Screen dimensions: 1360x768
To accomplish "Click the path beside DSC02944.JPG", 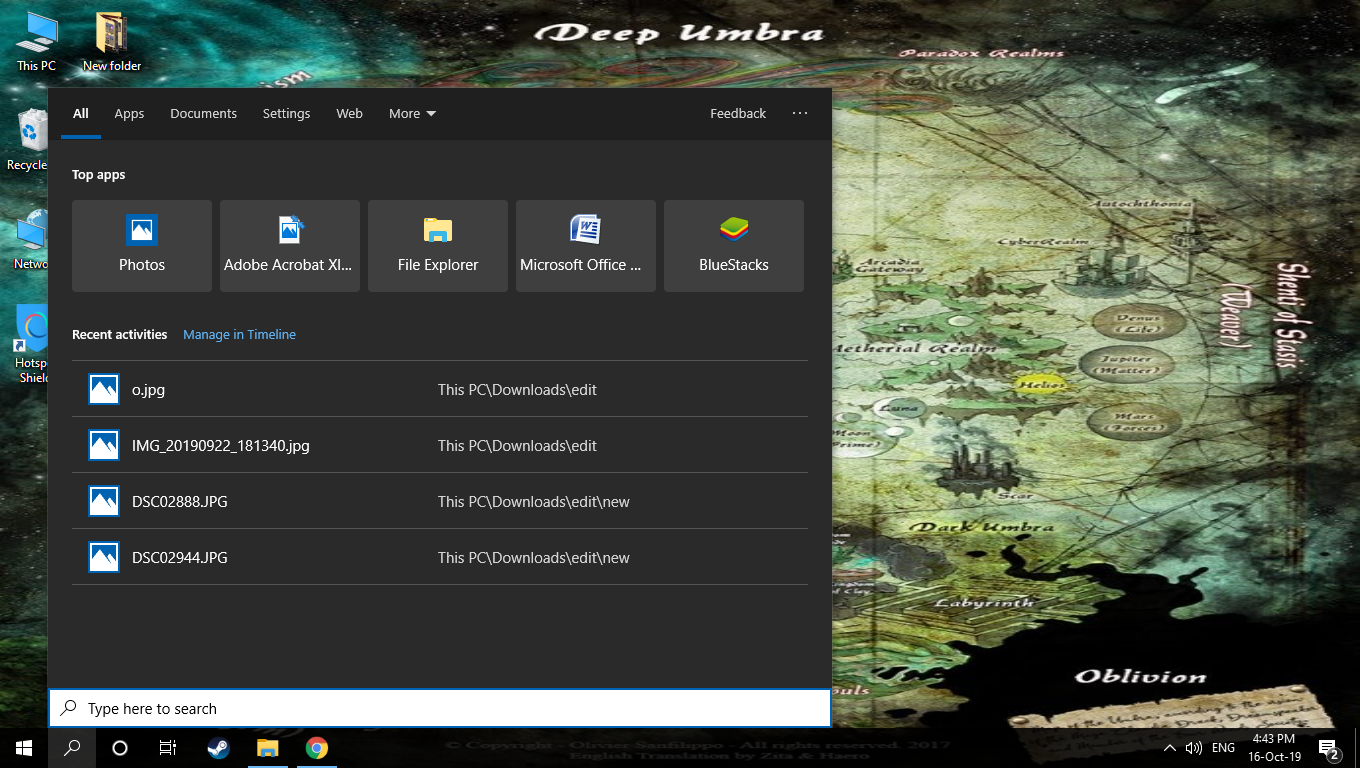I will [x=534, y=557].
